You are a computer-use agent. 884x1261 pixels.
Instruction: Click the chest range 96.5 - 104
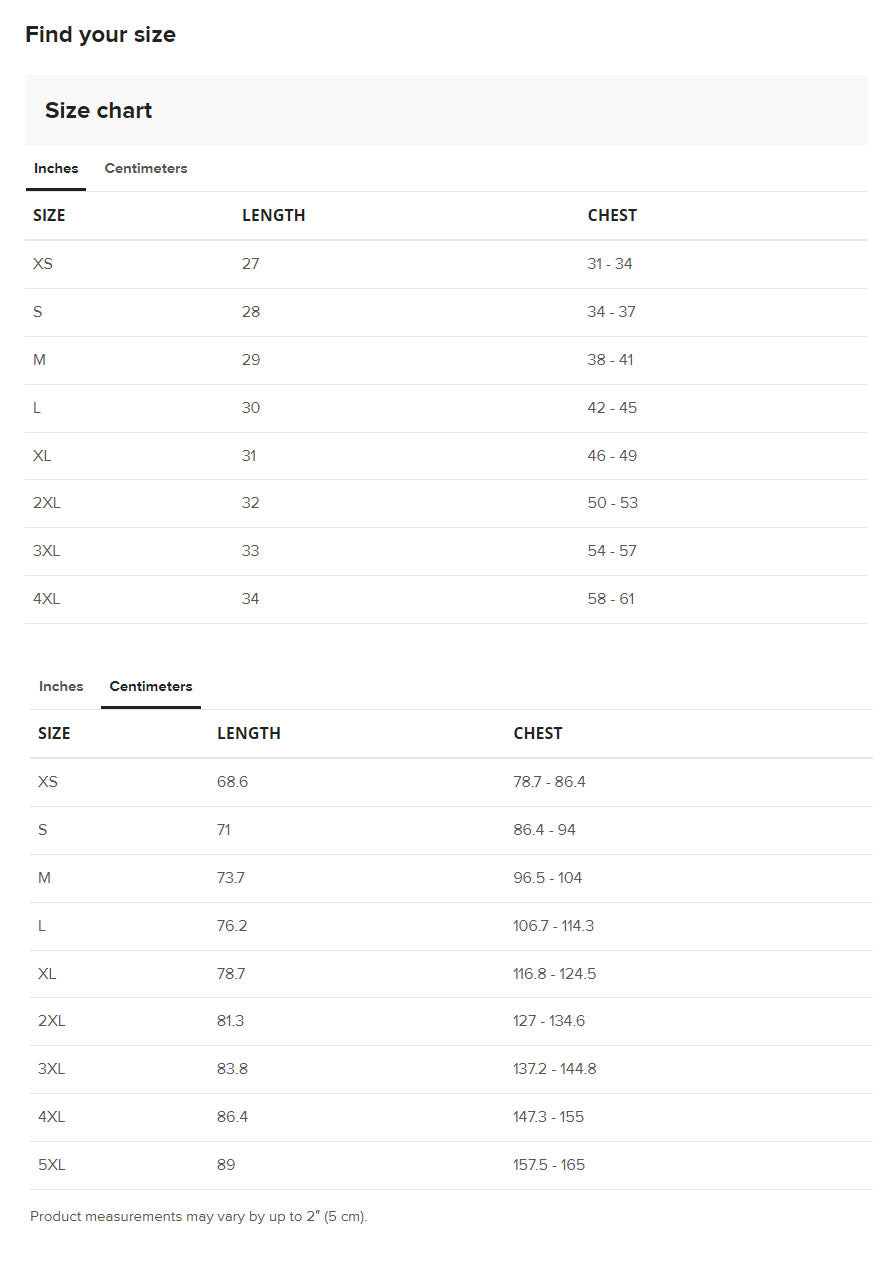548,878
